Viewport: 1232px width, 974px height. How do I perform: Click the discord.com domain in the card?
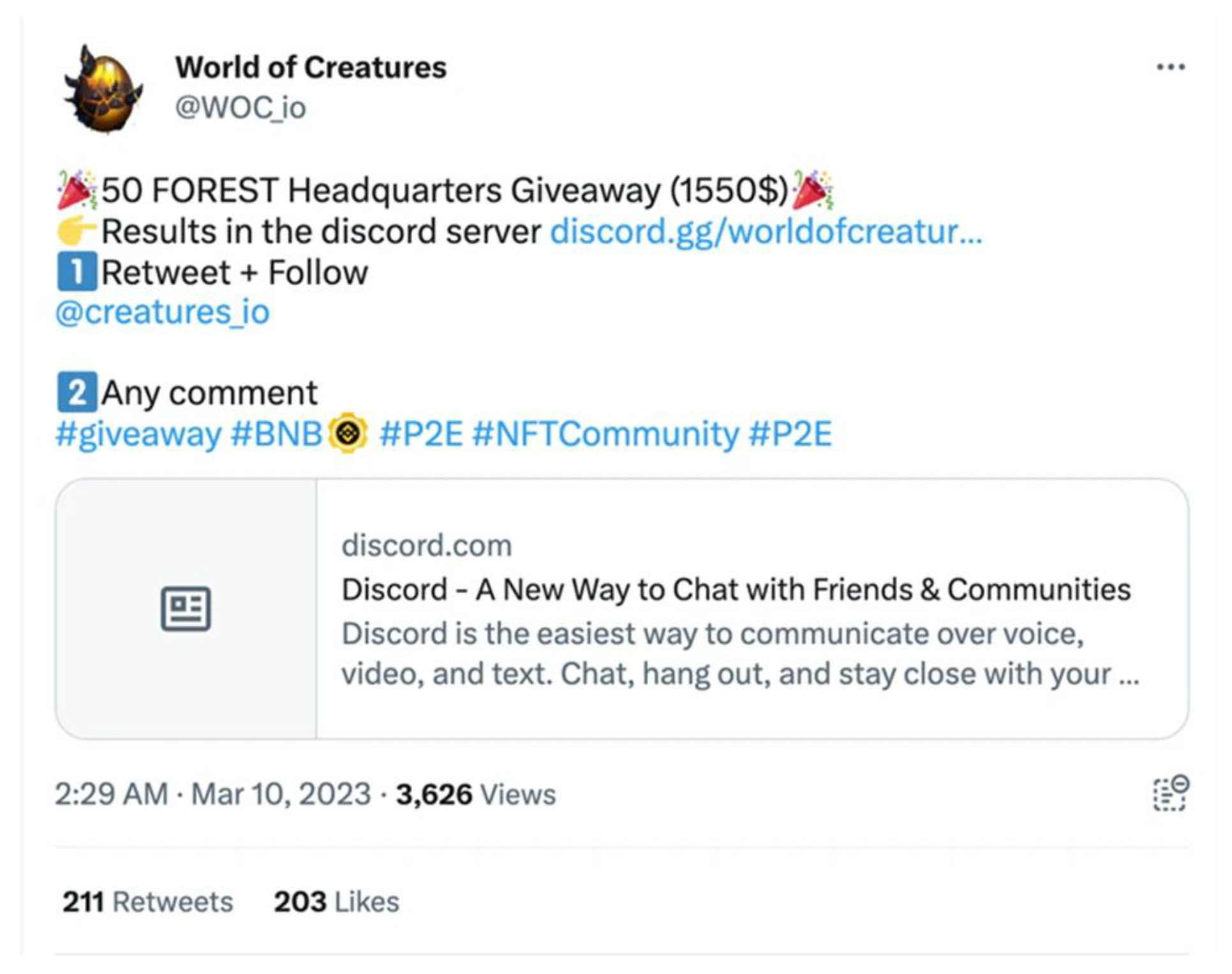[x=427, y=546]
